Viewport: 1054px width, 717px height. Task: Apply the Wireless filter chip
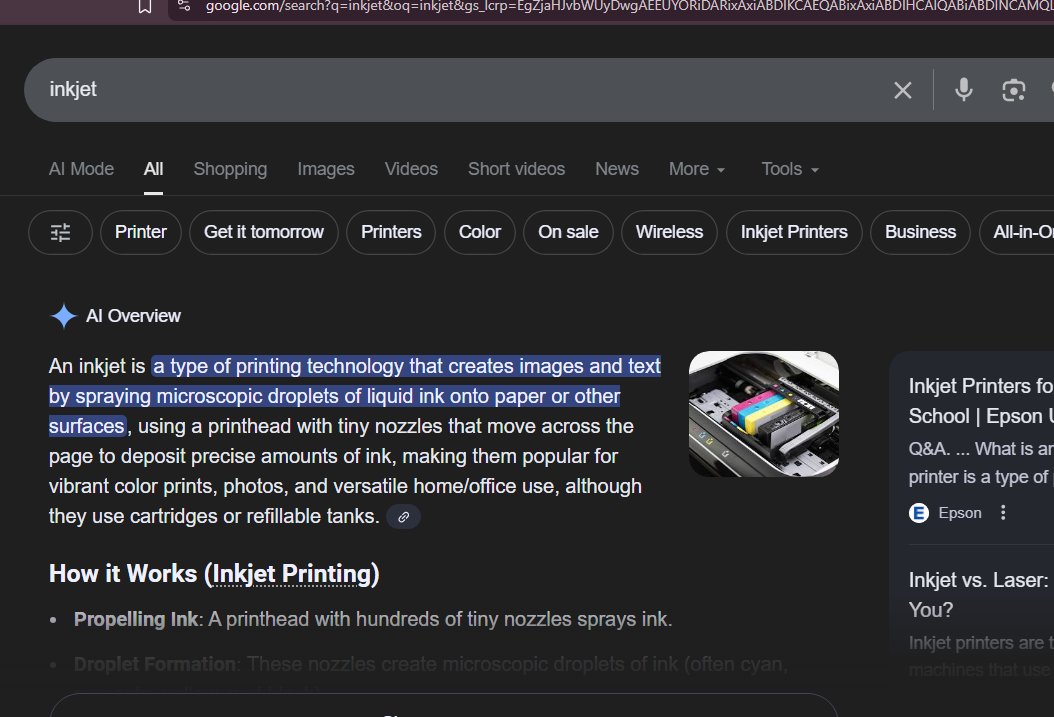tap(670, 233)
